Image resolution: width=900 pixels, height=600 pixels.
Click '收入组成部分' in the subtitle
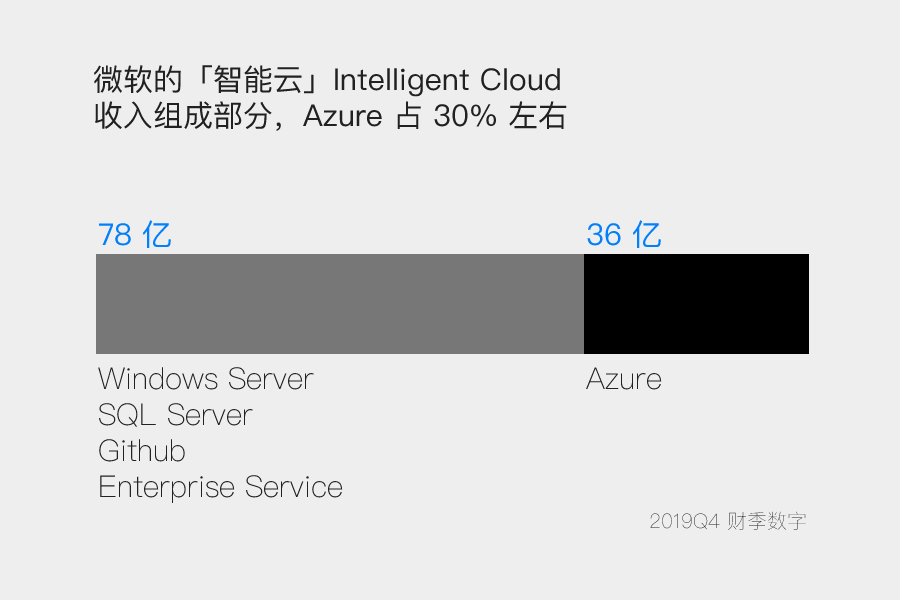click(x=183, y=116)
